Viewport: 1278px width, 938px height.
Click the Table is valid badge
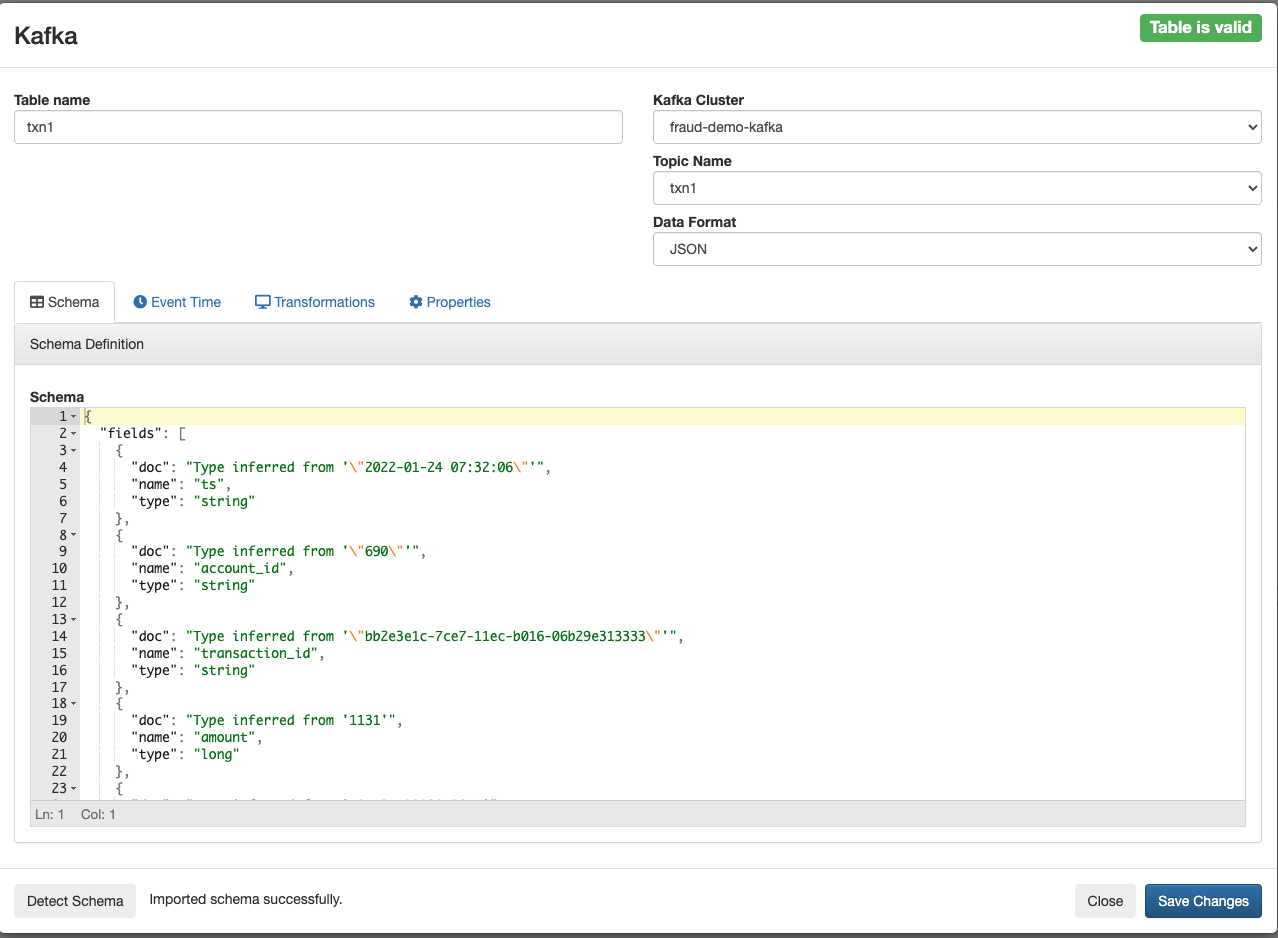pos(1200,28)
